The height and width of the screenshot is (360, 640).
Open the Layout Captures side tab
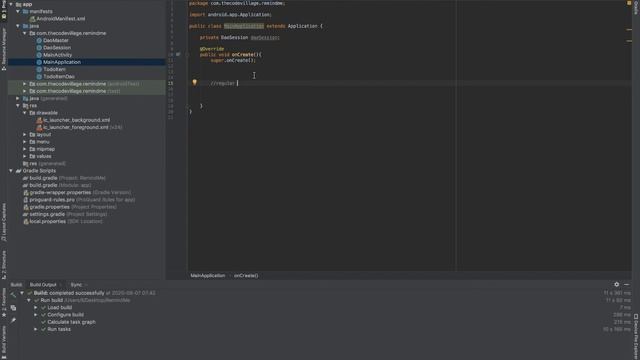(4, 222)
